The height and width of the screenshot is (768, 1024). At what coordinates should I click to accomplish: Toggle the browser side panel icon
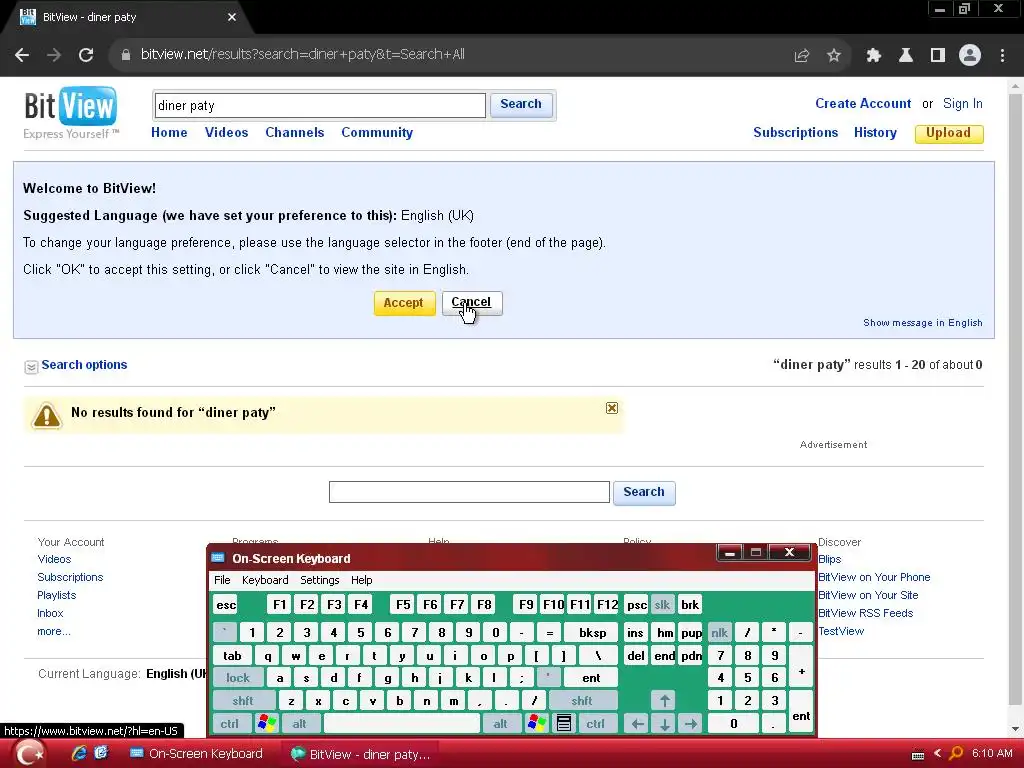tap(938, 56)
